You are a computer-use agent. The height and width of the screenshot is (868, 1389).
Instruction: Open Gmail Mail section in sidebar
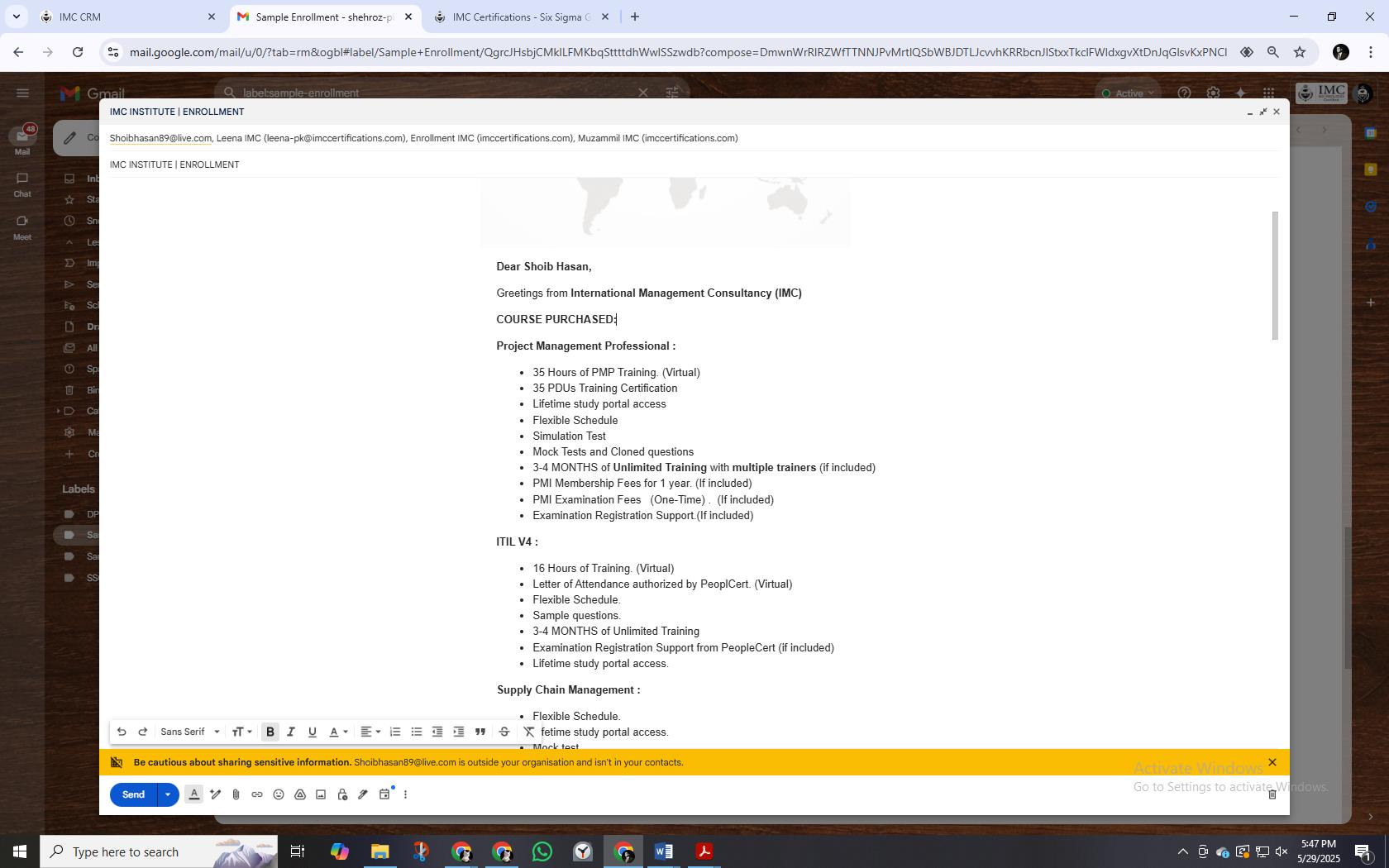point(22,141)
